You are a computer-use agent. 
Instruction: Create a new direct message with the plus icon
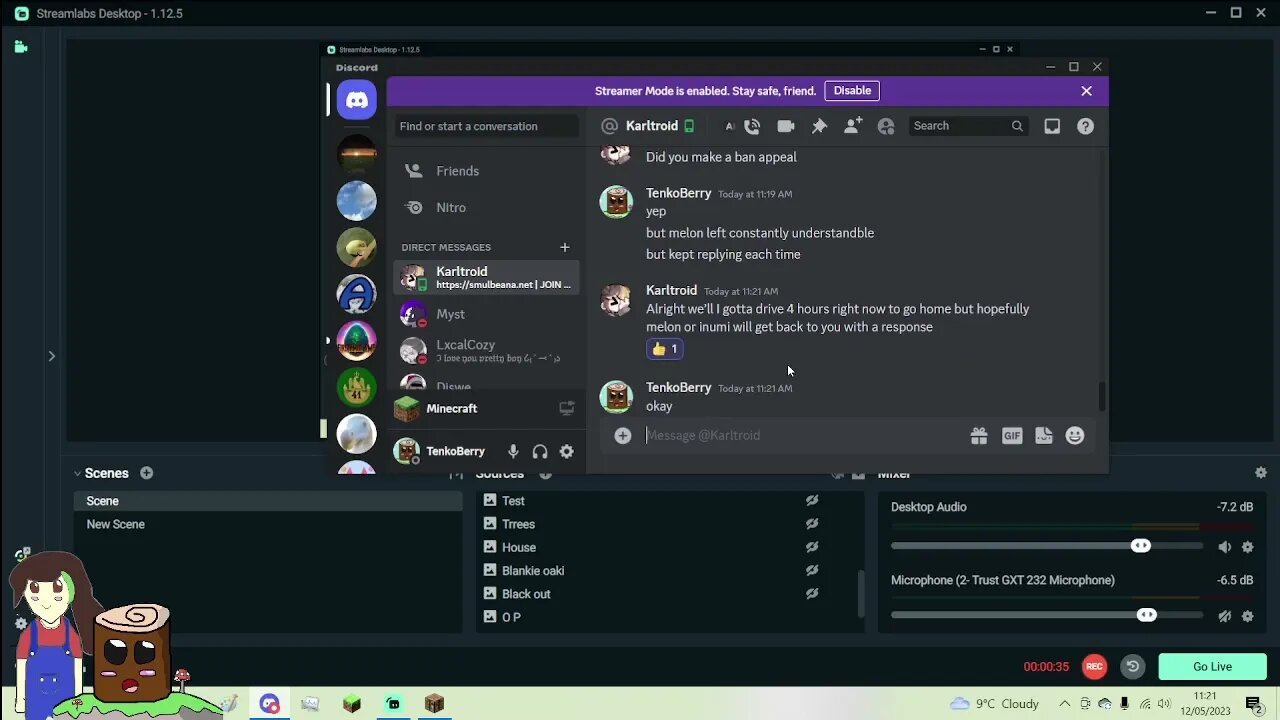pyautogui.click(x=564, y=247)
